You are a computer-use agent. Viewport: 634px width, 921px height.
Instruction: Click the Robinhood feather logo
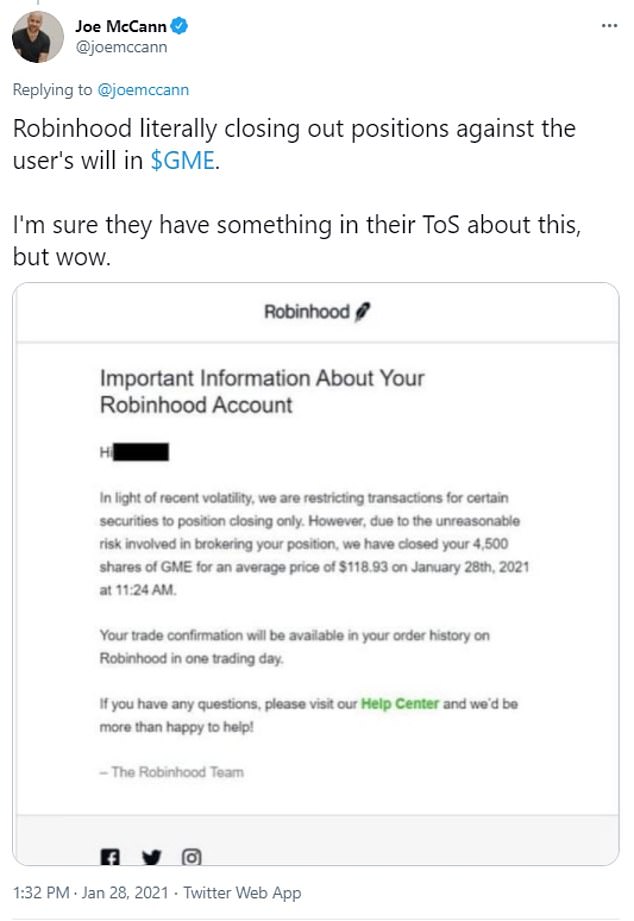pyautogui.click(x=363, y=313)
